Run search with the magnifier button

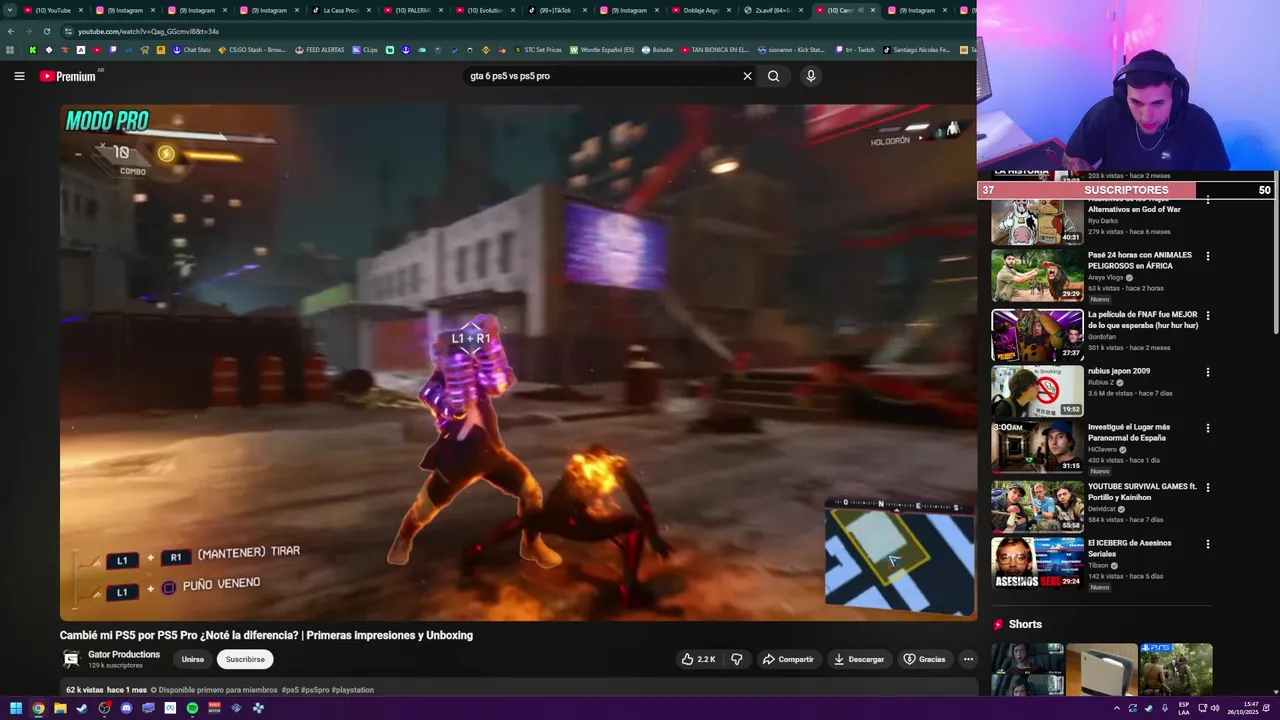(773, 76)
